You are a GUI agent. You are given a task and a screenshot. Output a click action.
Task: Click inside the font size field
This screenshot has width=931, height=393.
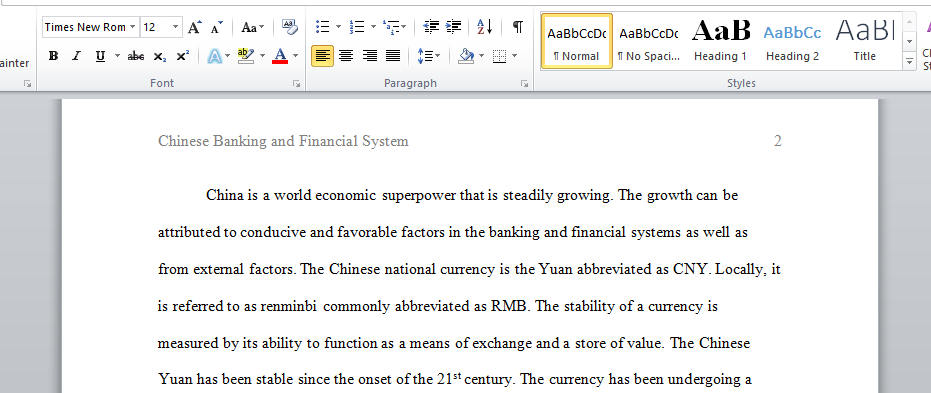pyautogui.click(x=156, y=27)
